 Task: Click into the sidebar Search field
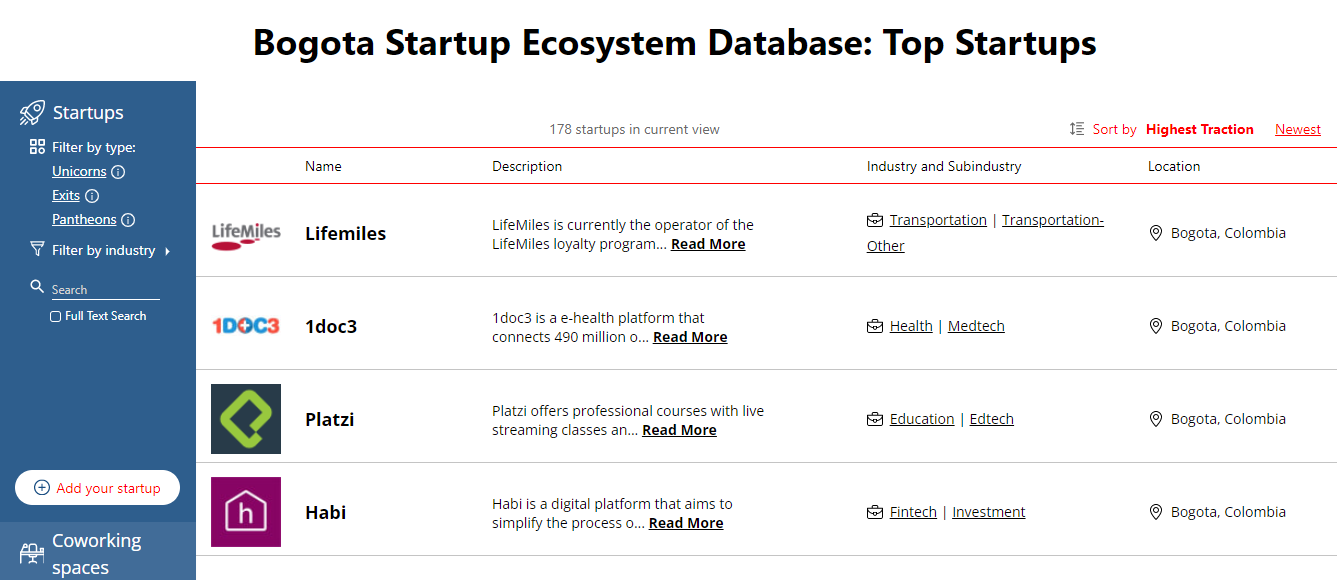[x=105, y=289]
